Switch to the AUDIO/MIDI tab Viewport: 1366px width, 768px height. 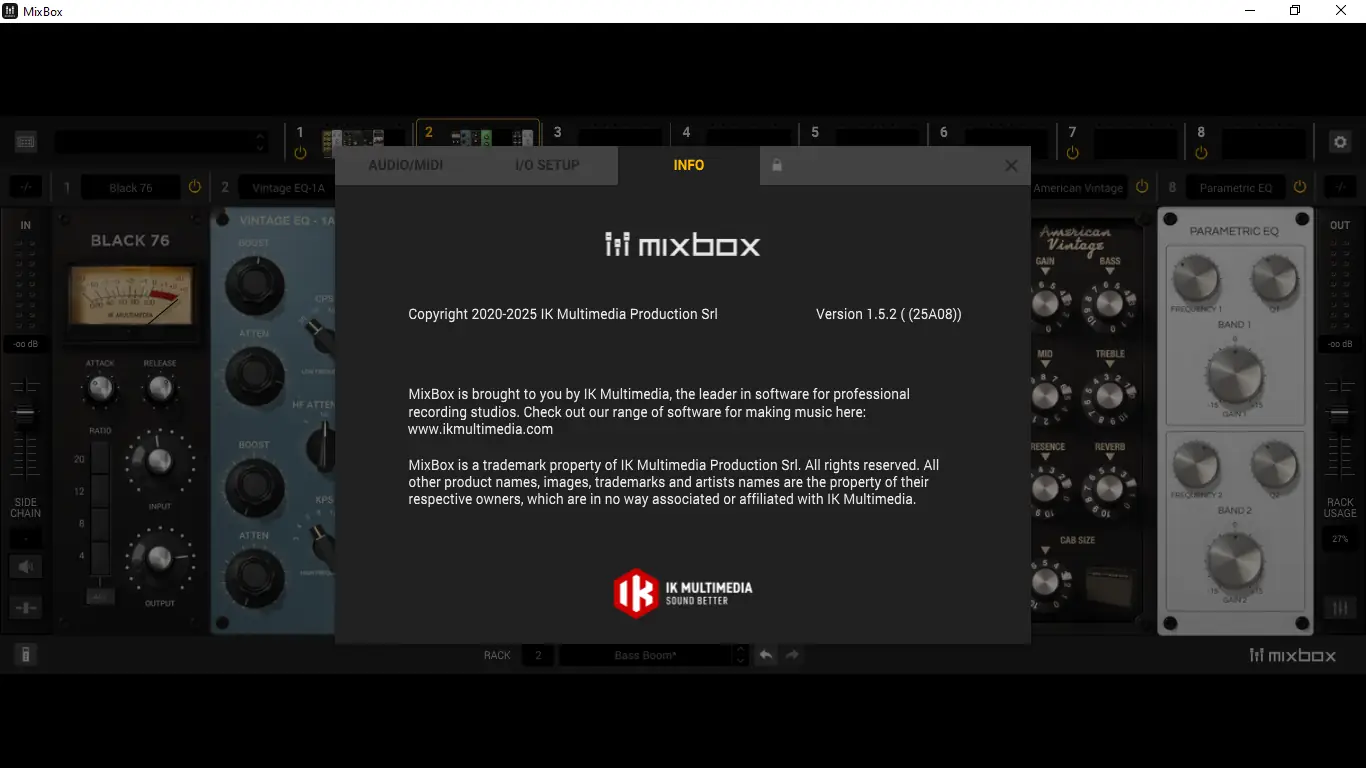click(x=406, y=165)
